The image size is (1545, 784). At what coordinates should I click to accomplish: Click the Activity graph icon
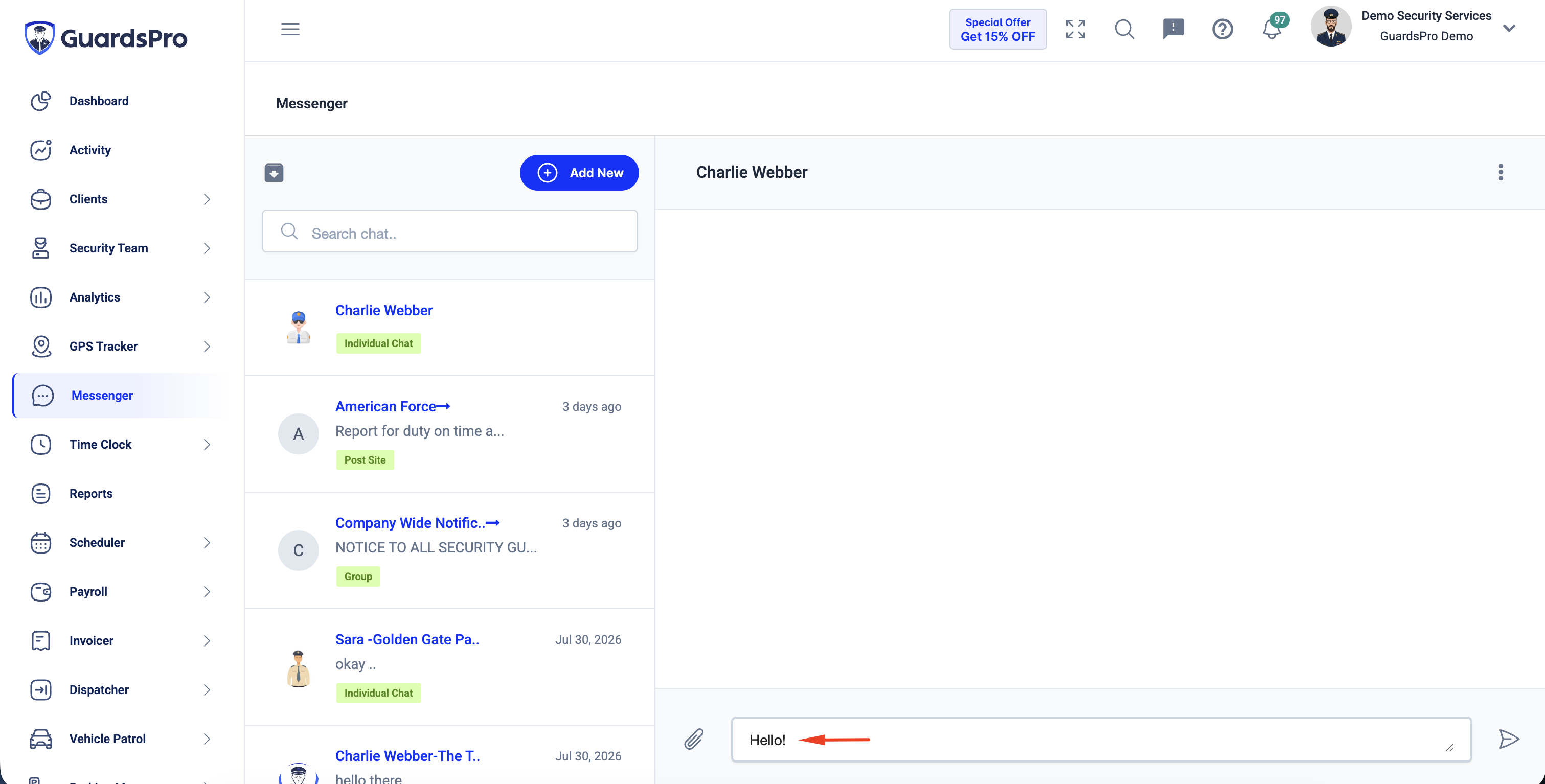pos(41,150)
